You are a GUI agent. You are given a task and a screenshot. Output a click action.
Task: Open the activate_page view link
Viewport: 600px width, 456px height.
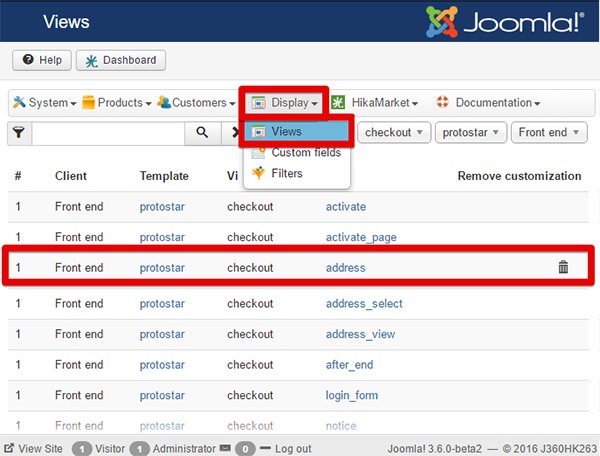tap(361, 237)
